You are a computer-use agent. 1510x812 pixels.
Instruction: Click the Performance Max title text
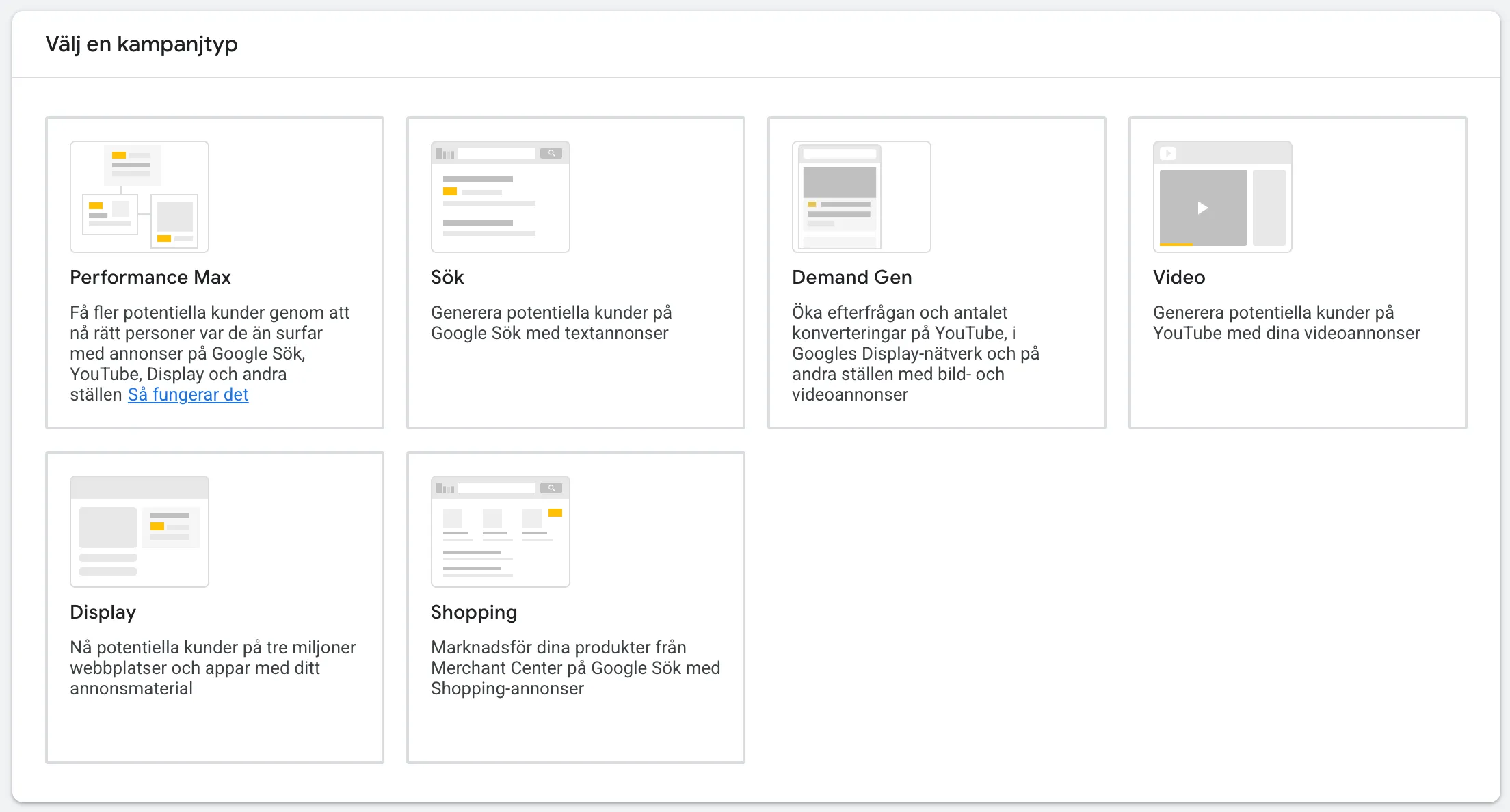coord(150,278)
